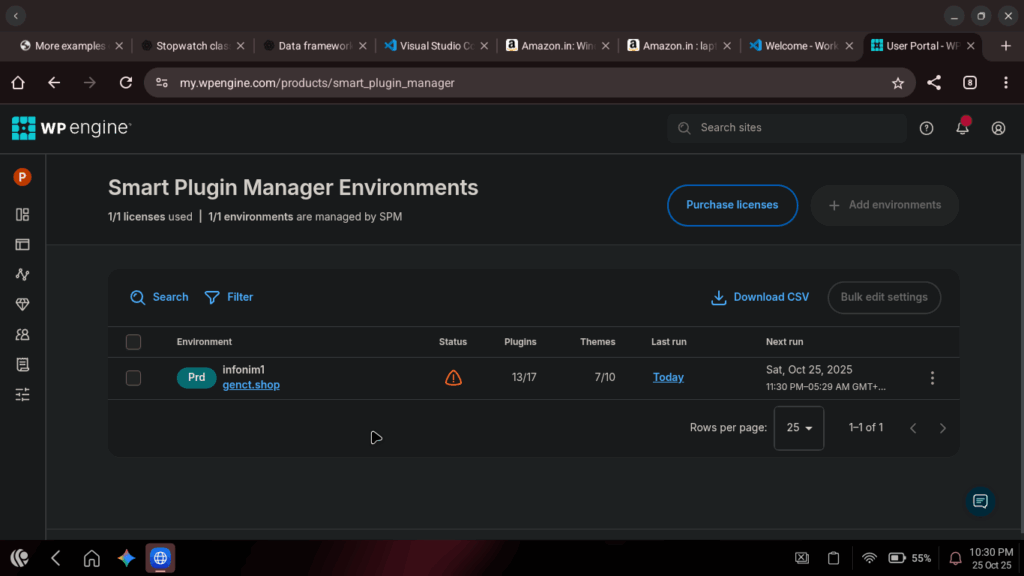This screenshot has height=576, width=1024.
Task: Open the Filter options
Action: [229, 297]
